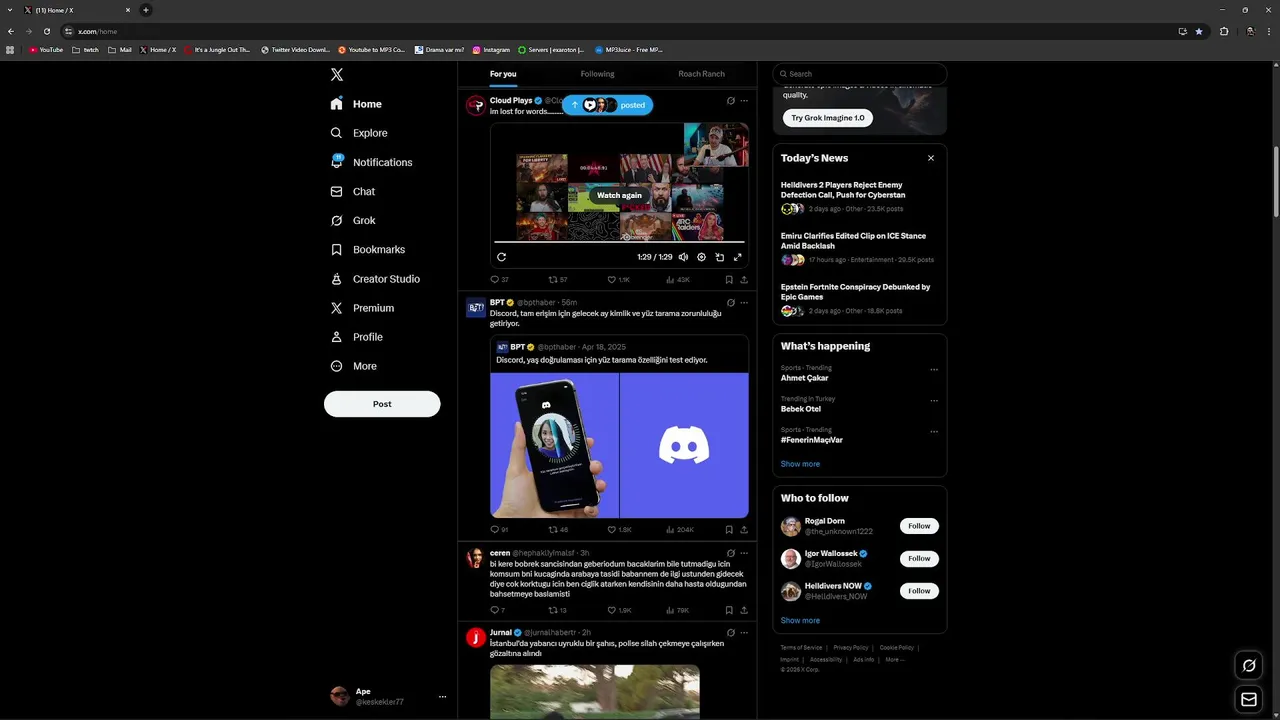Open Grok icon on BPT post

(731, 303)
